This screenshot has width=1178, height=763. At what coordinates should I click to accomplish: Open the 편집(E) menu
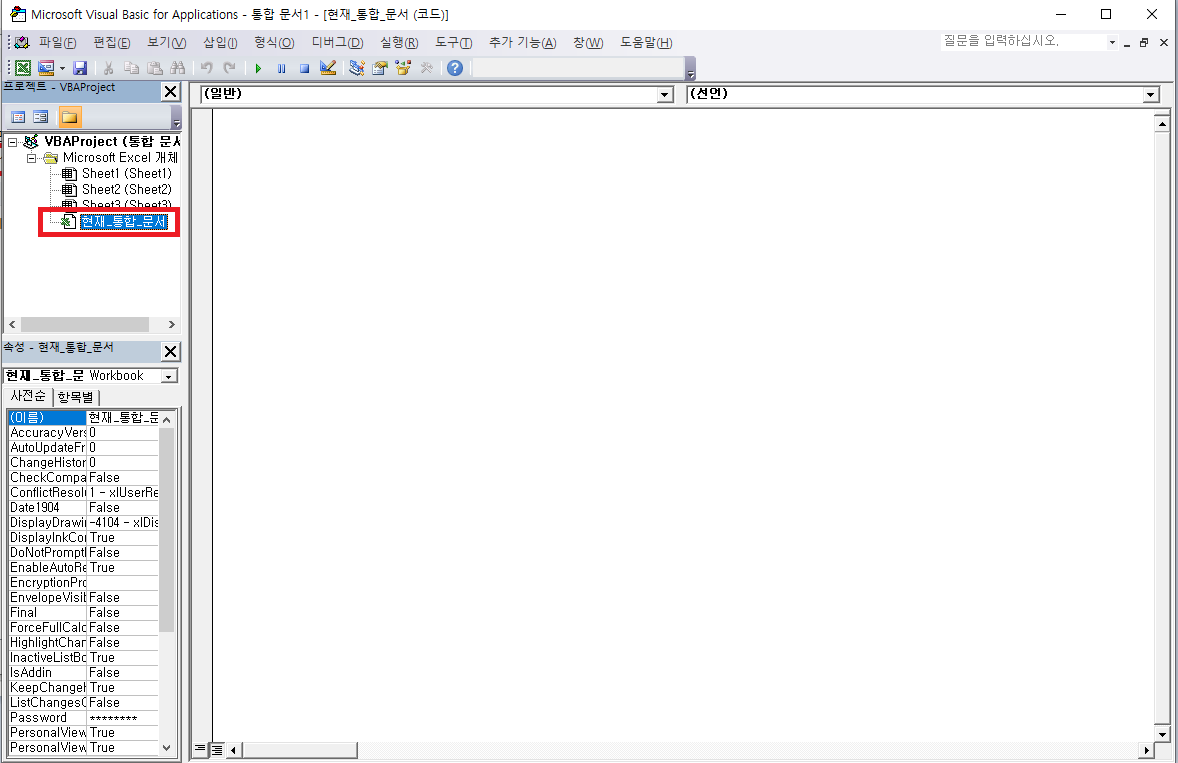click(112, 43)
